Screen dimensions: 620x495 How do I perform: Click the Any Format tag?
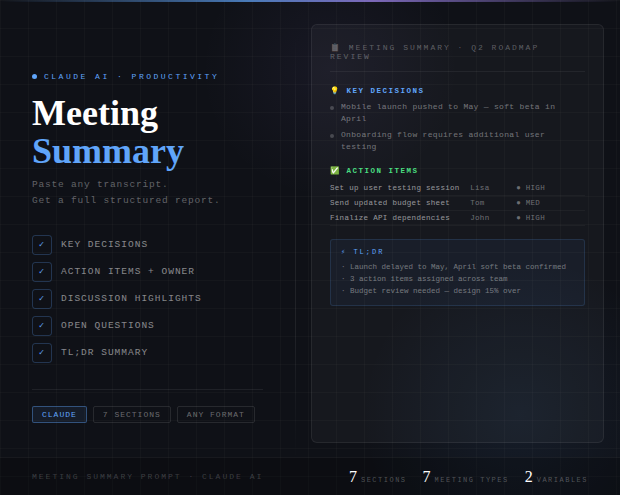point(216,414)
